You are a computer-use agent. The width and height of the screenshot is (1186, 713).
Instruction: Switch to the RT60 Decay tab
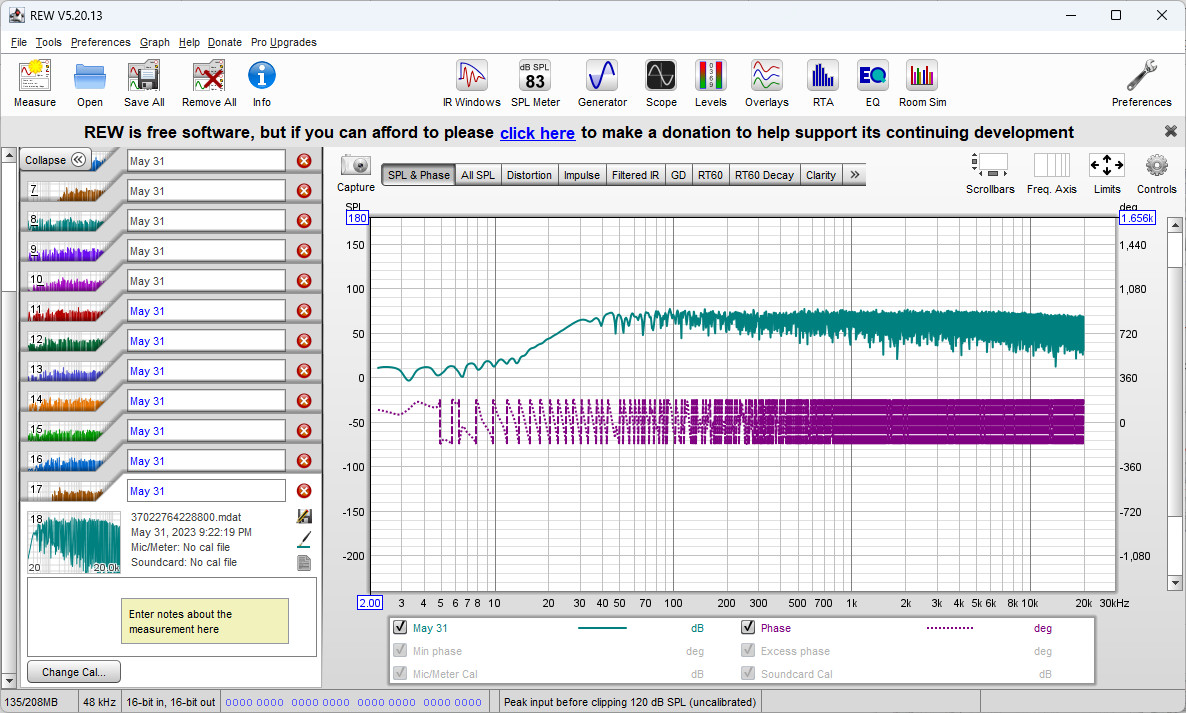765,175
